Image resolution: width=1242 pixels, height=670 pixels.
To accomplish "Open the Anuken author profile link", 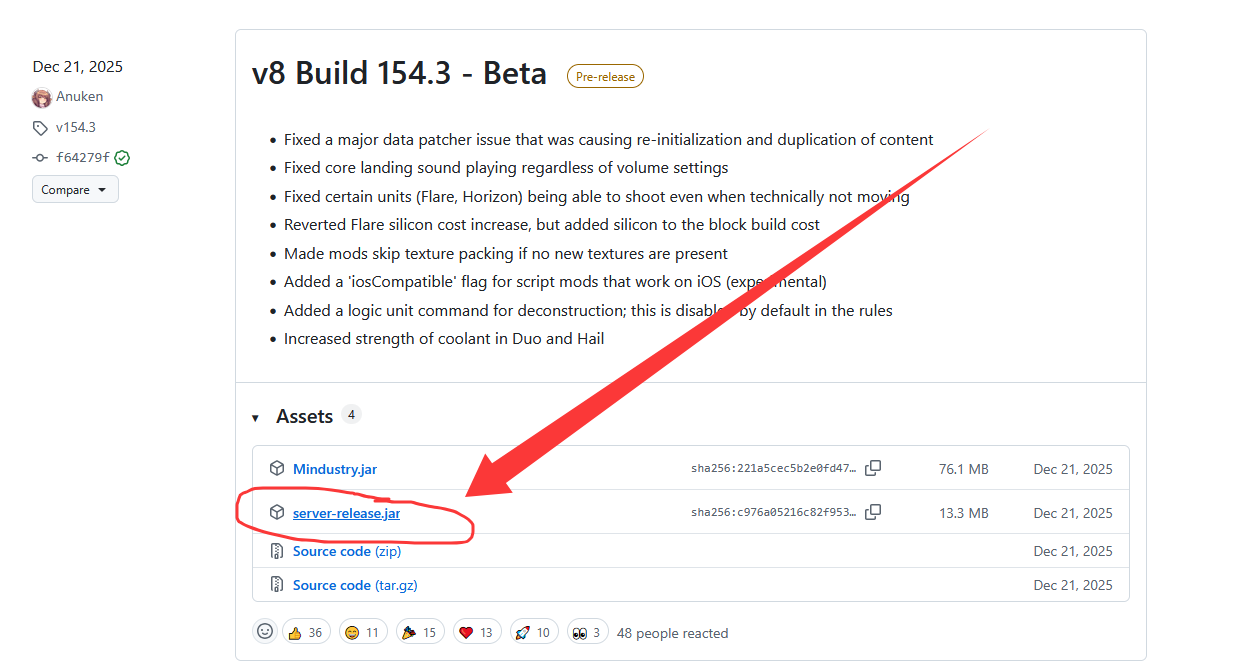I will (x=79, y=97).
